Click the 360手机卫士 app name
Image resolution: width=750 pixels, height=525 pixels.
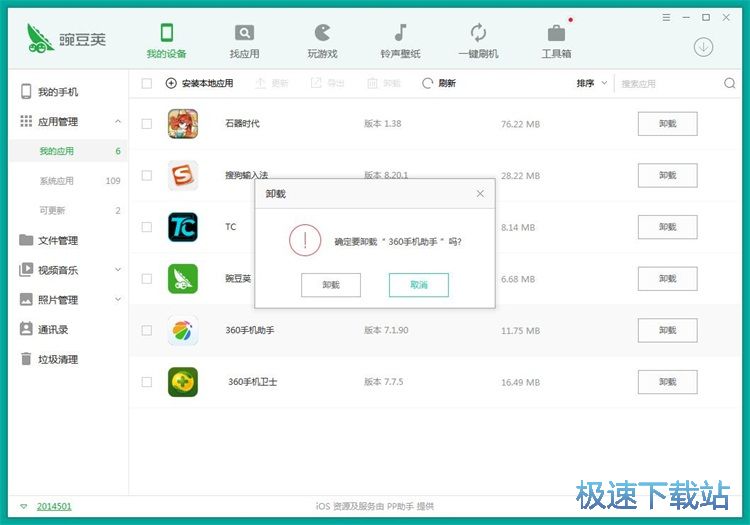253,382
